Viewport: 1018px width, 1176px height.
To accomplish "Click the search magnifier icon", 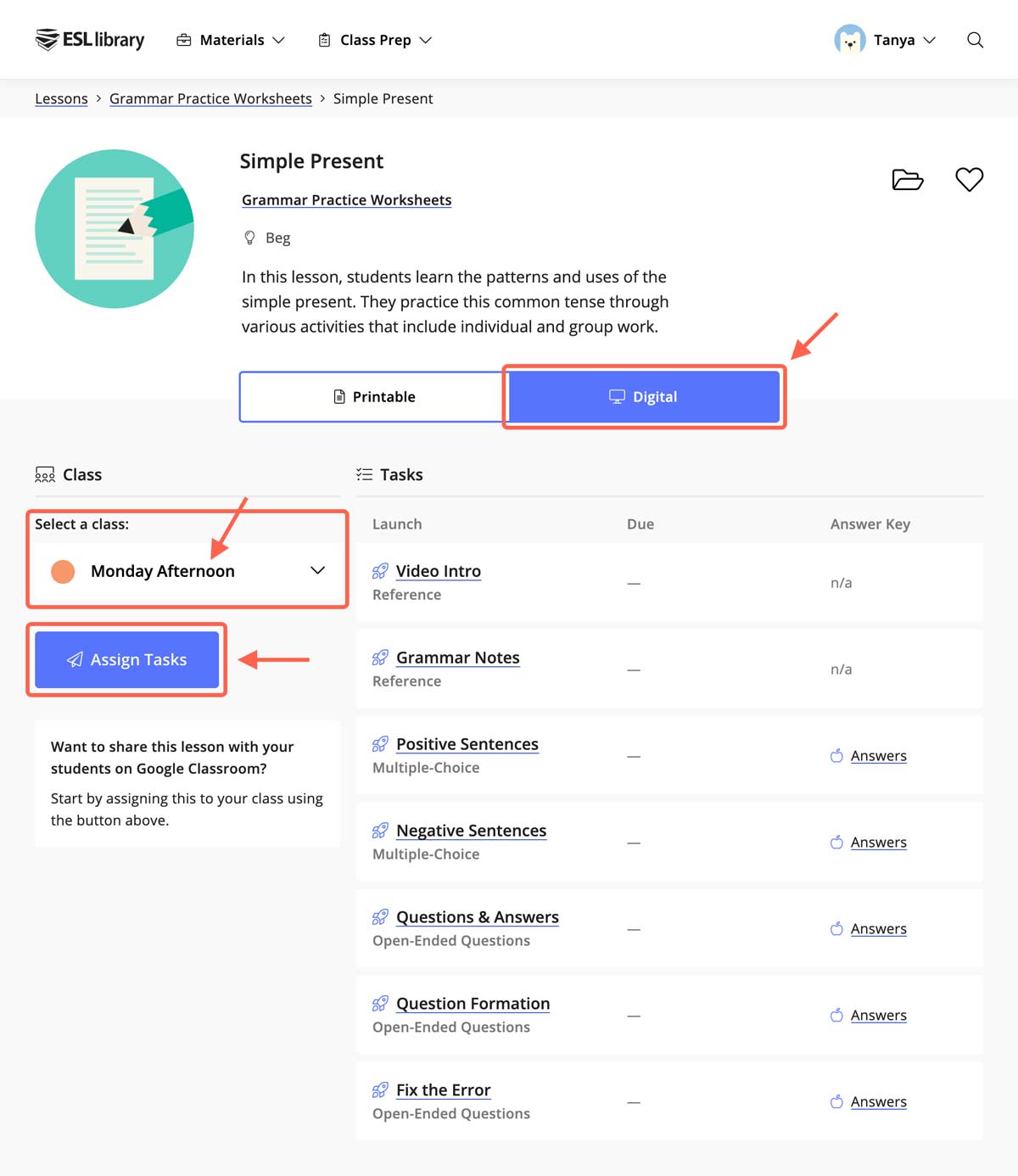I will [976, 40].
